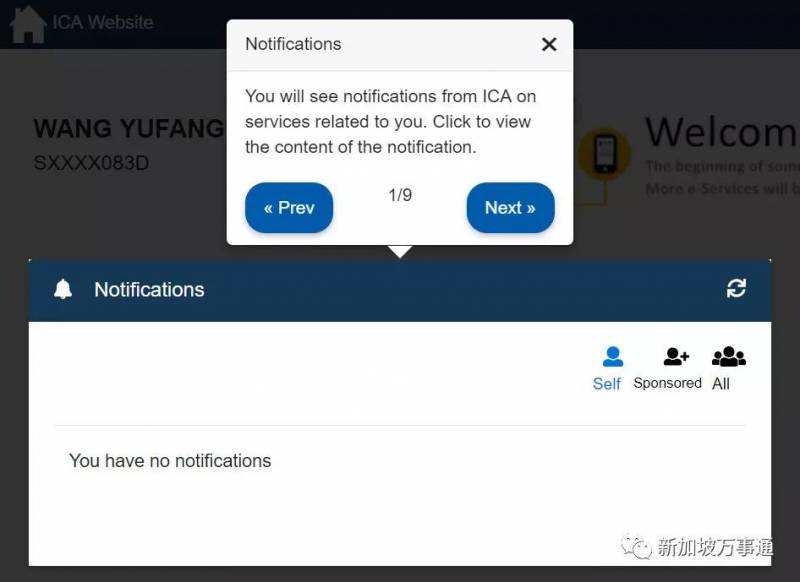Click the WeChat logo in the watermark
Screen dimensions: 800x582
coord(636,547)
